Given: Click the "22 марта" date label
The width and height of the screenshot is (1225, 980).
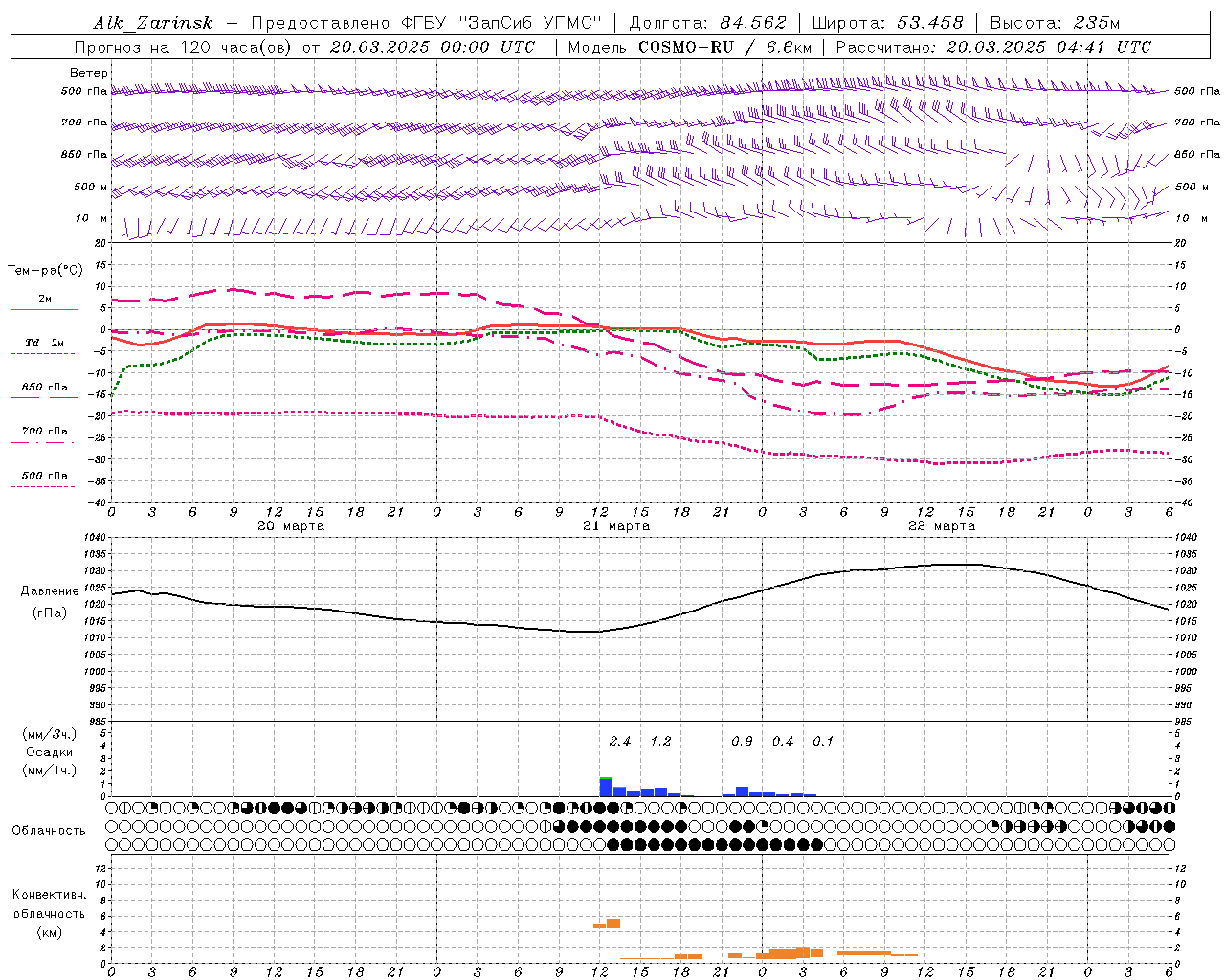Looking at the screenshot, I should pyautogui.click(x=942, y=526).
